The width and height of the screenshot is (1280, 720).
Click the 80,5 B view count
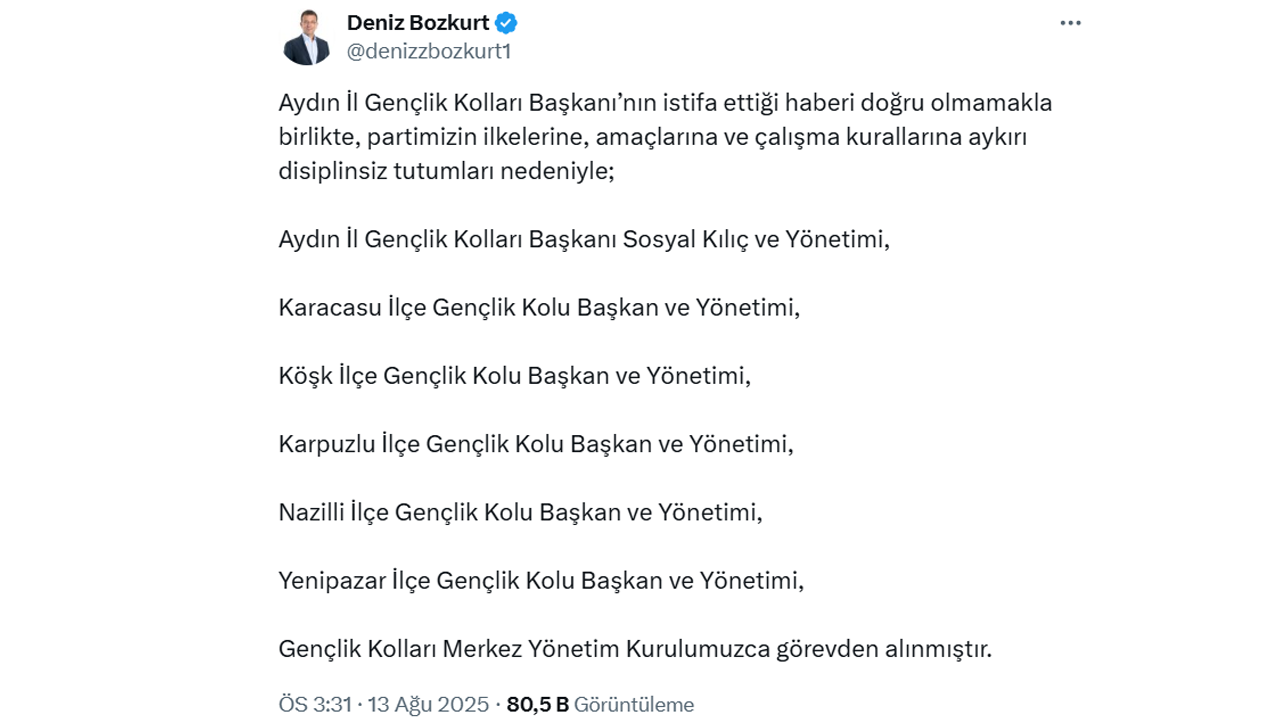pos(537,704)
